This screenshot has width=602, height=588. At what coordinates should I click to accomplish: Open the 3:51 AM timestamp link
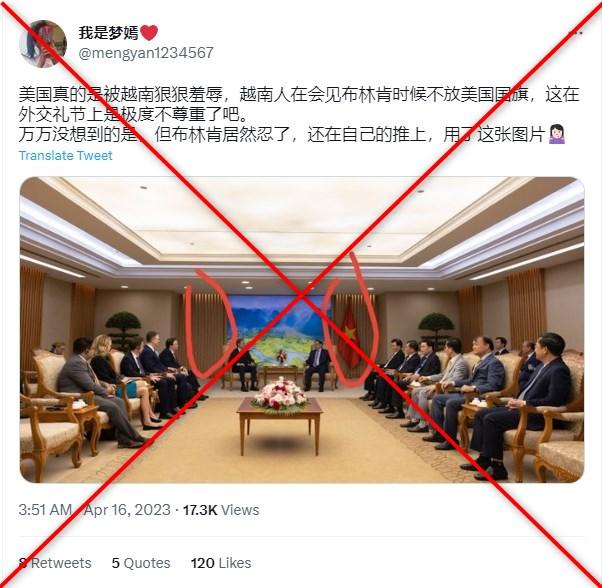(45, 510)
